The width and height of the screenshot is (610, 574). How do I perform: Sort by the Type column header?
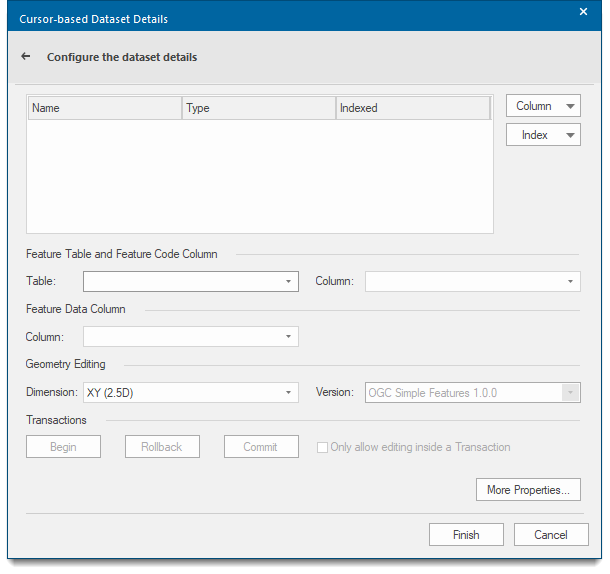click(x=258, y=108)
